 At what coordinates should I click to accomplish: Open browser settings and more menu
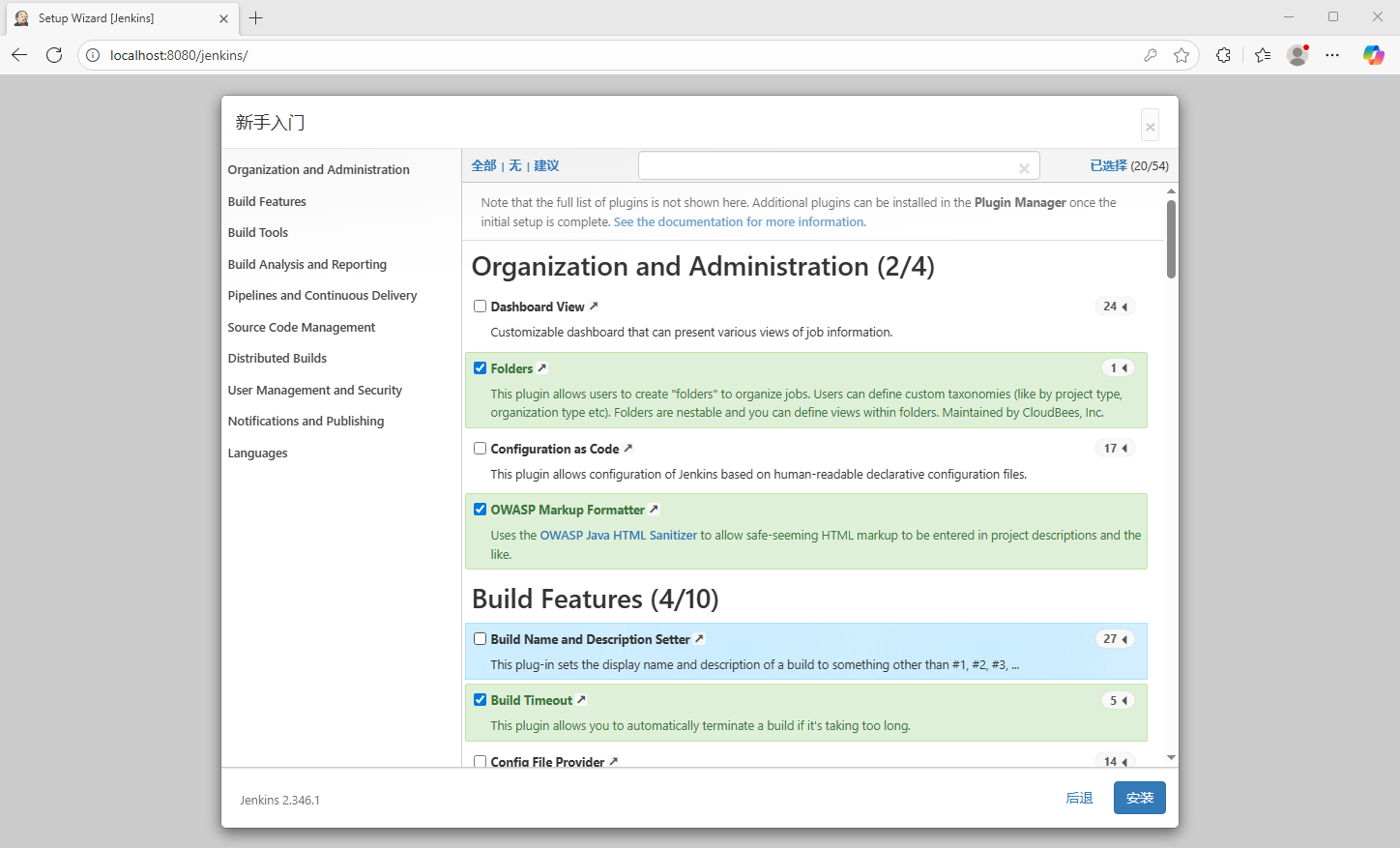pos(1332,55)
